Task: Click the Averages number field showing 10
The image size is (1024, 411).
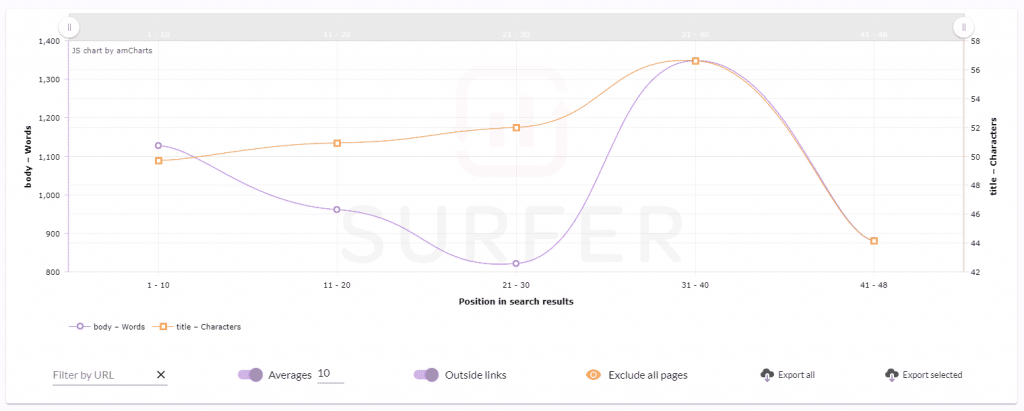Action: click(x=329, y=374)
